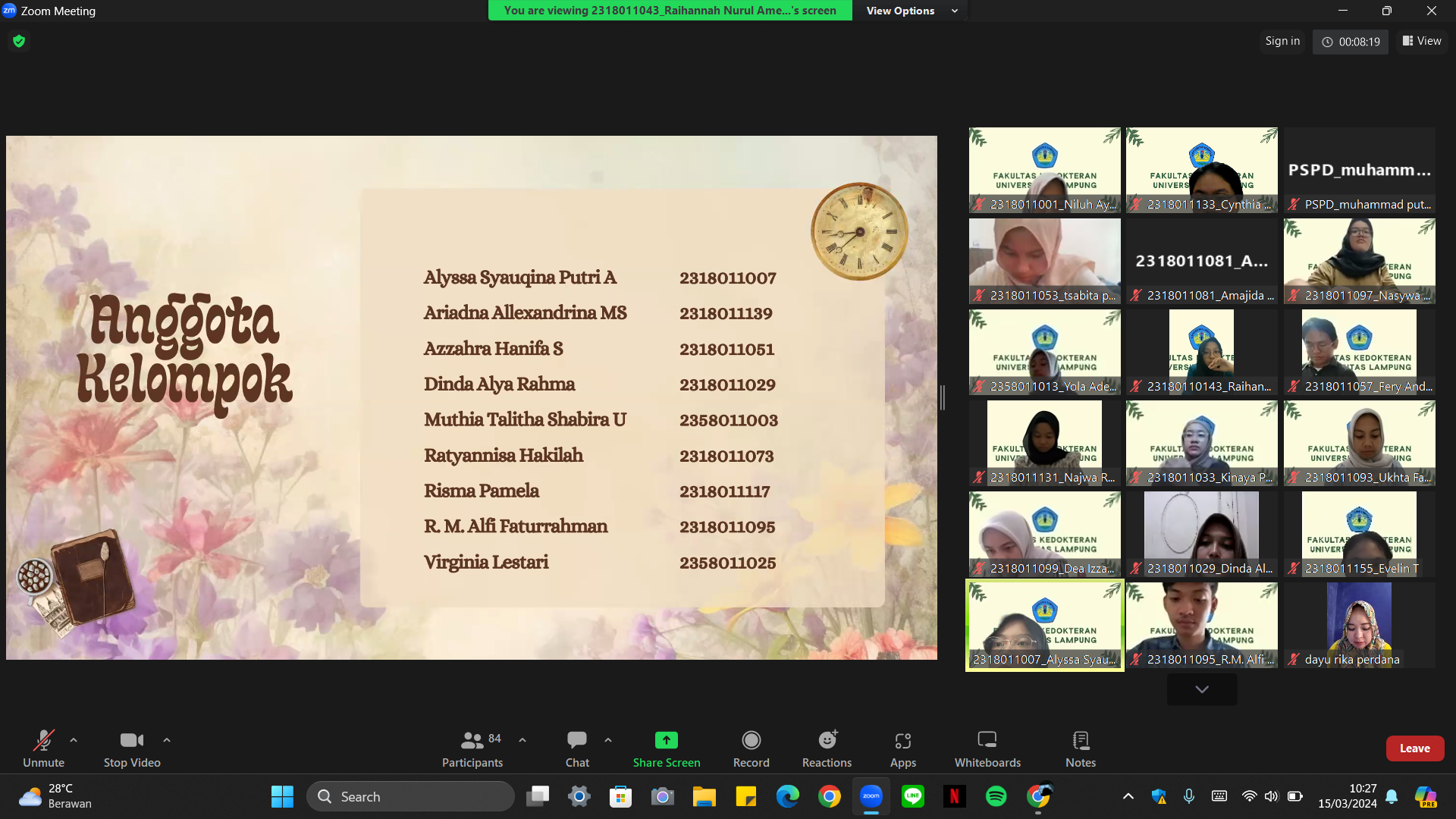Click the taskbar Search box
Screen dimensions: 1456x819
click(410, 796)
